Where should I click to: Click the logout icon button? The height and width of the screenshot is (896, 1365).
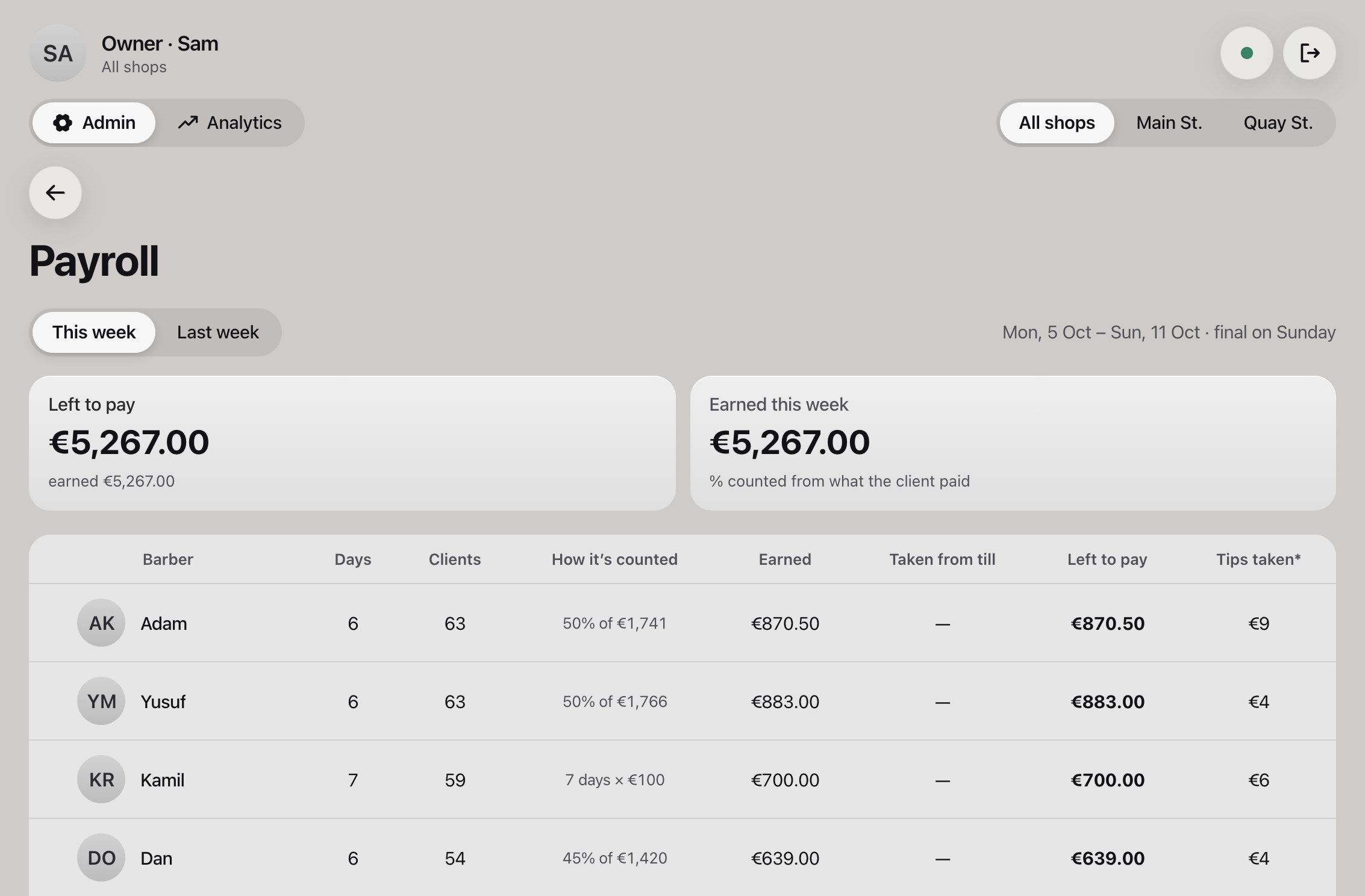1310,53
